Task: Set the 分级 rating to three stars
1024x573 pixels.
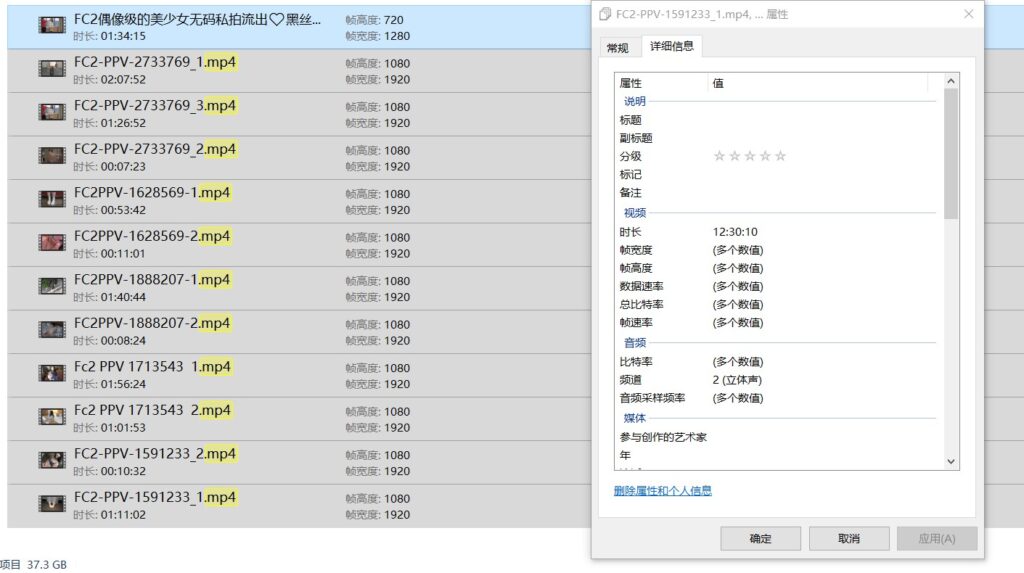Action: [x=750, y=156]
